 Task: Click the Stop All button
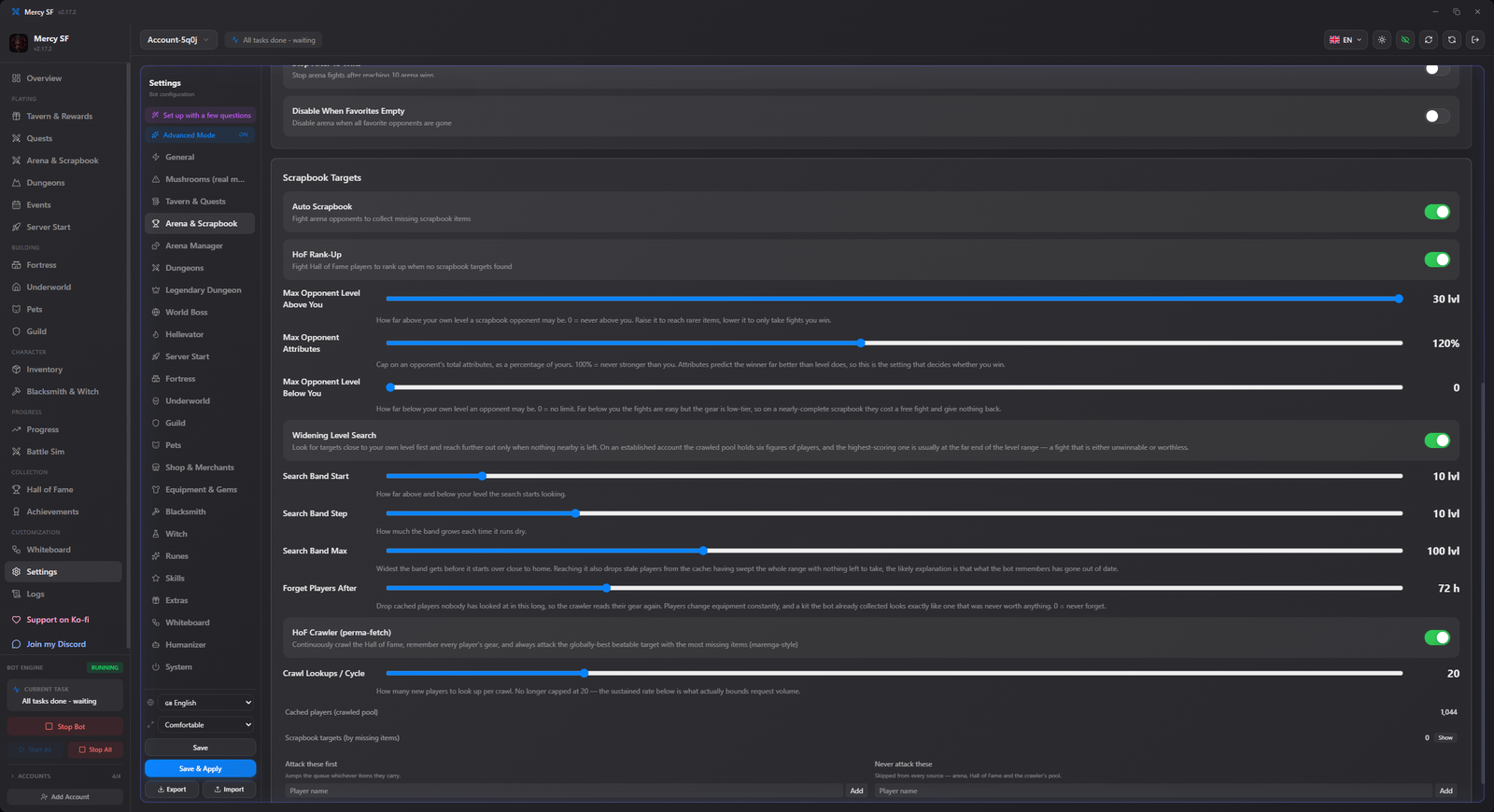tap(94, 749)
